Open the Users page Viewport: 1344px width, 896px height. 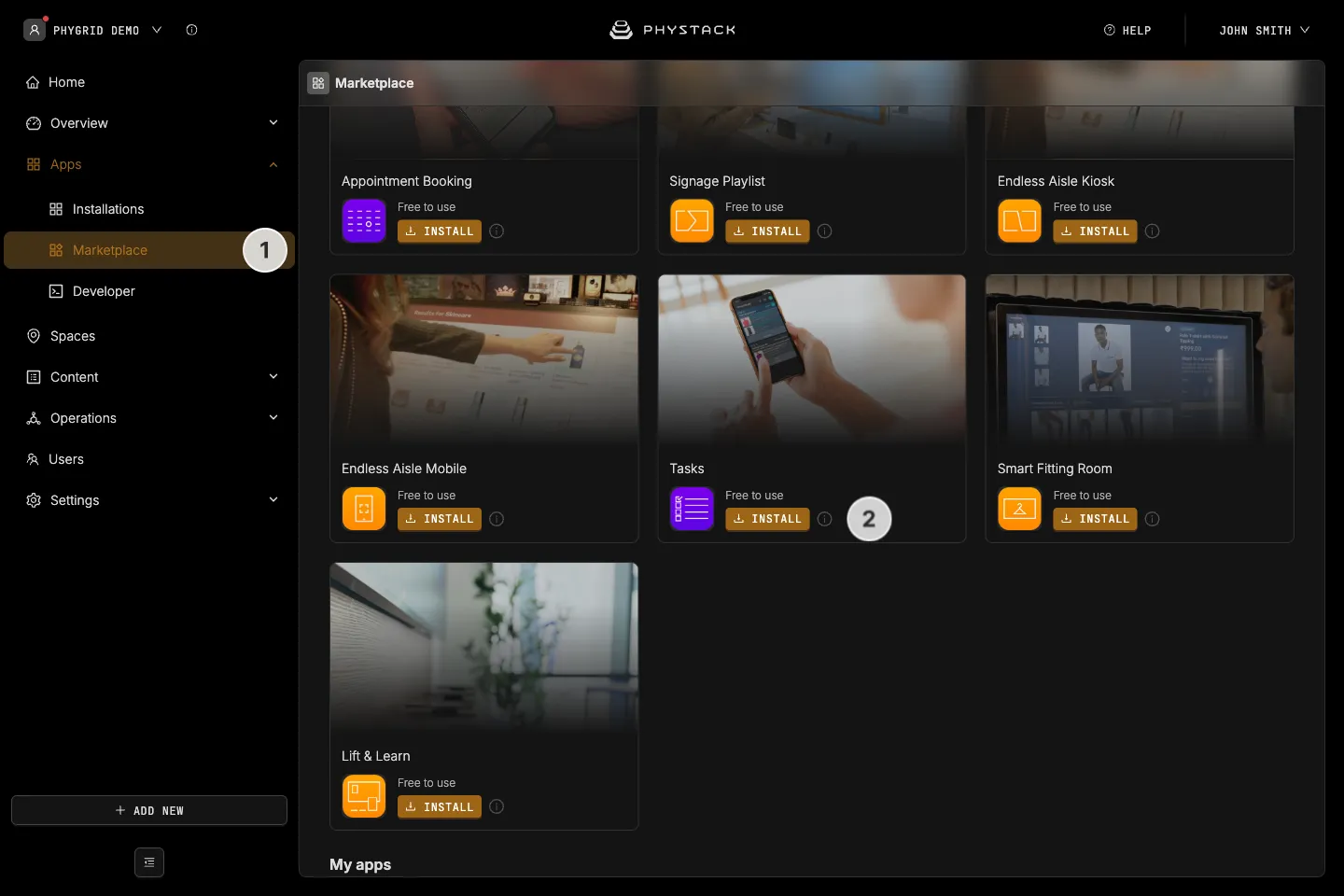pyautogui.click(x=149, y=459)
